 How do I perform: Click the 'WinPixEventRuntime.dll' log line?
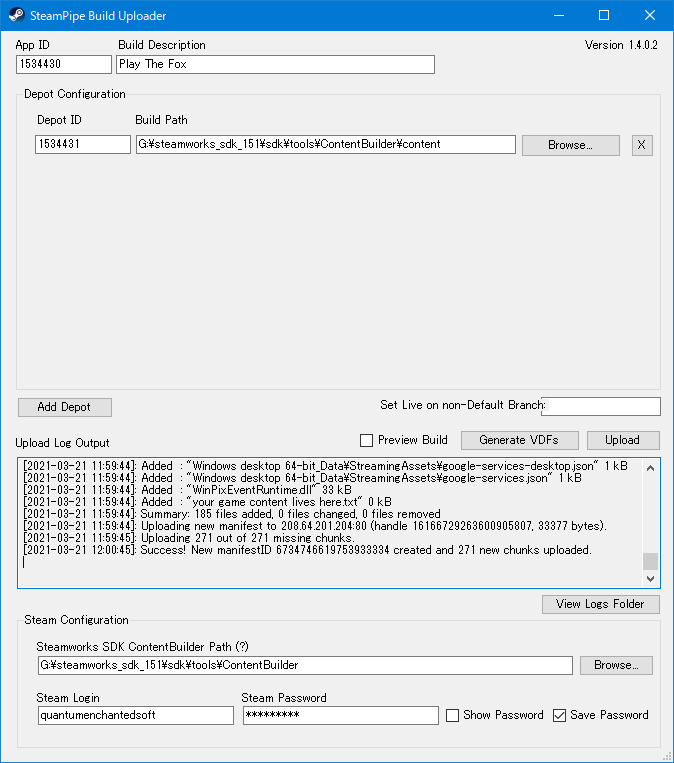[187, 490]
